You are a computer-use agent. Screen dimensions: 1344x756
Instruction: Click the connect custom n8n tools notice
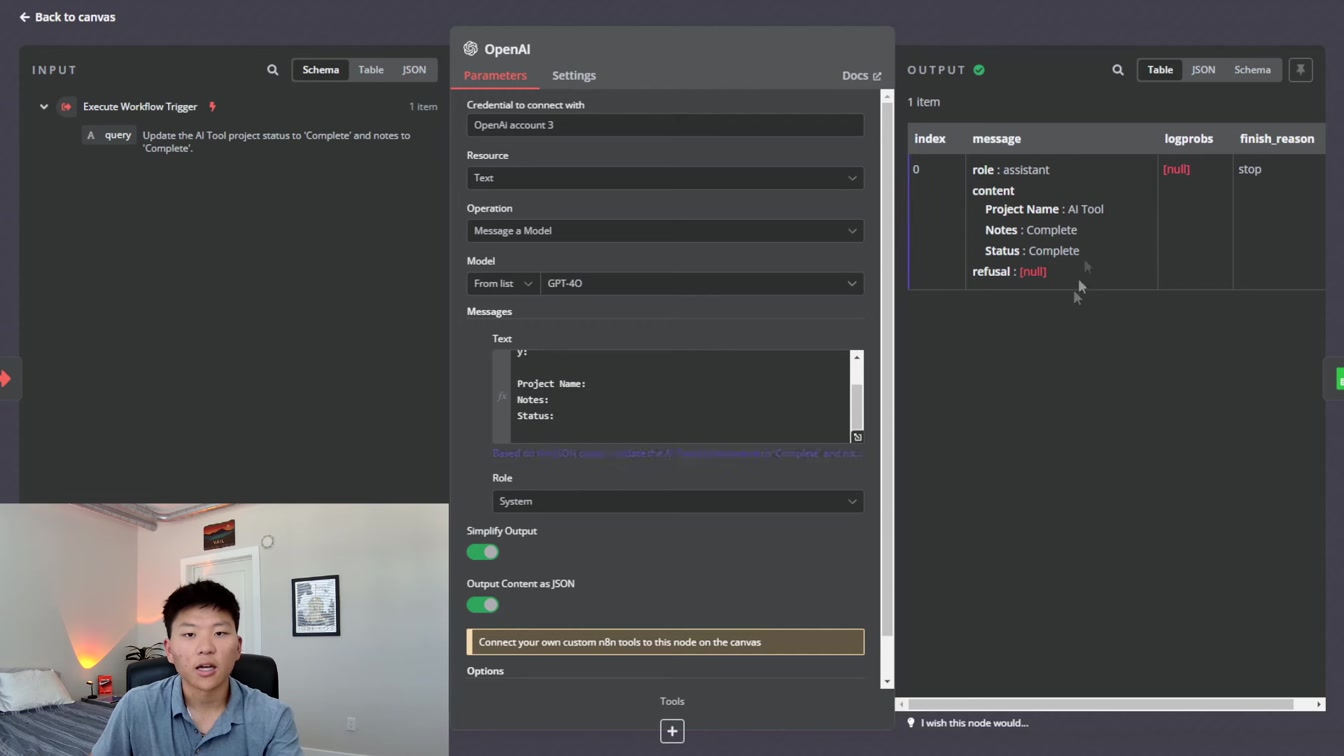click(x=665, y=642)
